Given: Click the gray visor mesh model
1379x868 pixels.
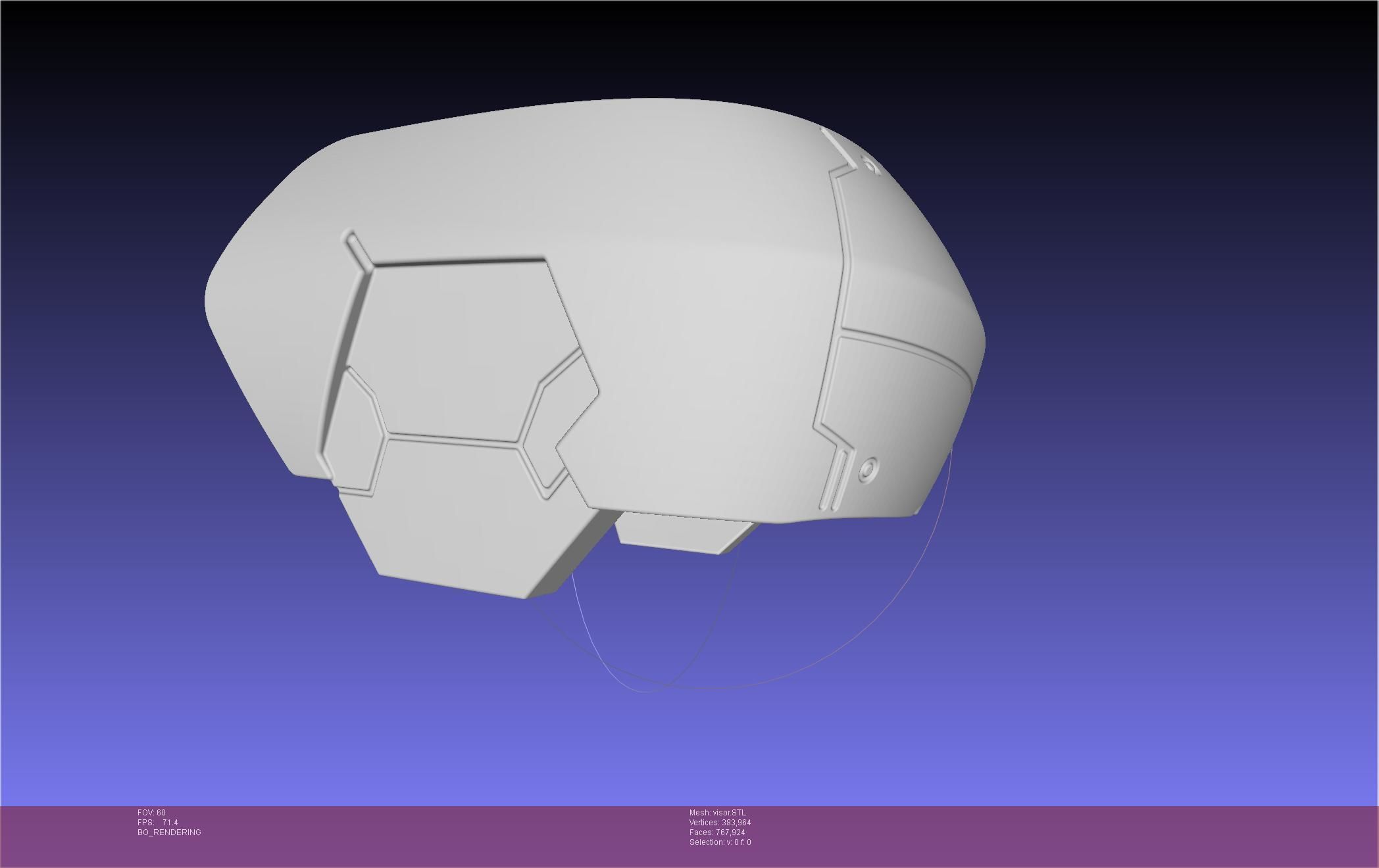Looking at the screenshot, I should [x=595, y=349].
